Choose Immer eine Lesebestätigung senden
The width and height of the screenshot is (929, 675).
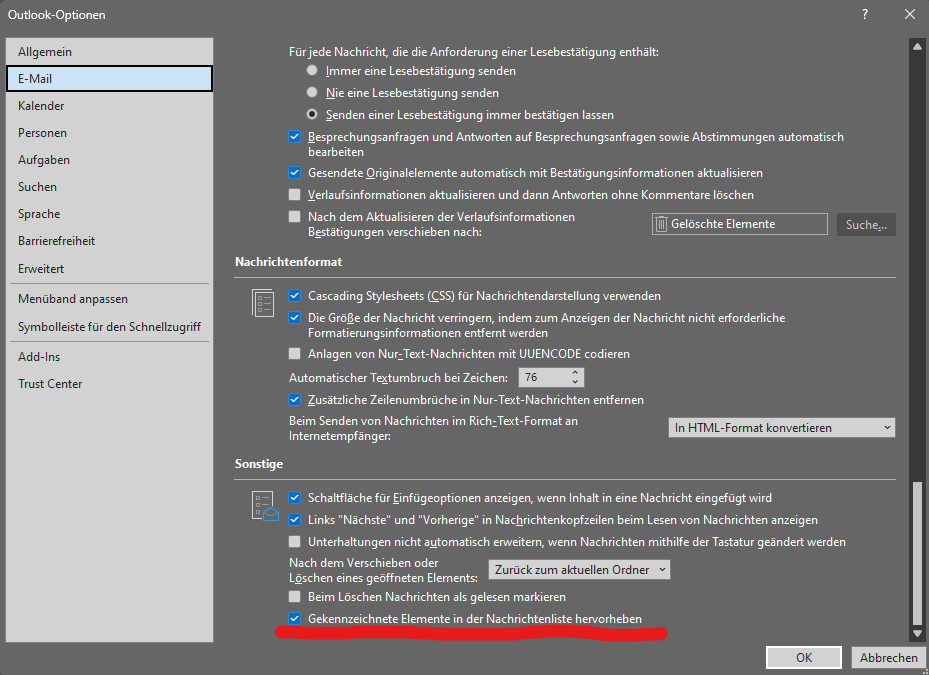(x=312, y=71)
